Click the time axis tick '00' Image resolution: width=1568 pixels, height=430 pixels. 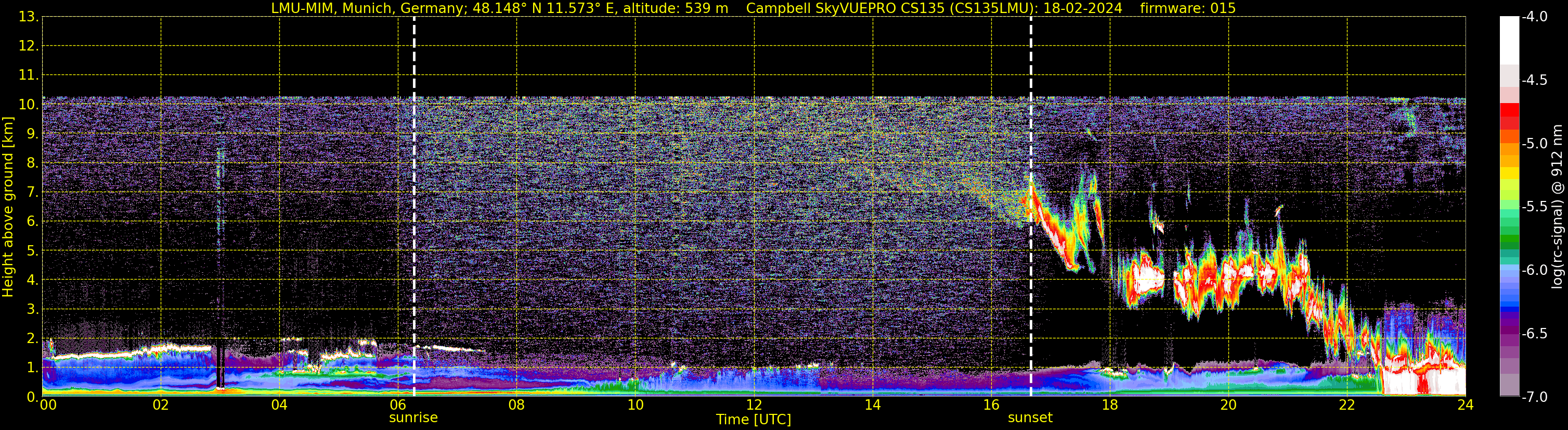coord(48,405)
